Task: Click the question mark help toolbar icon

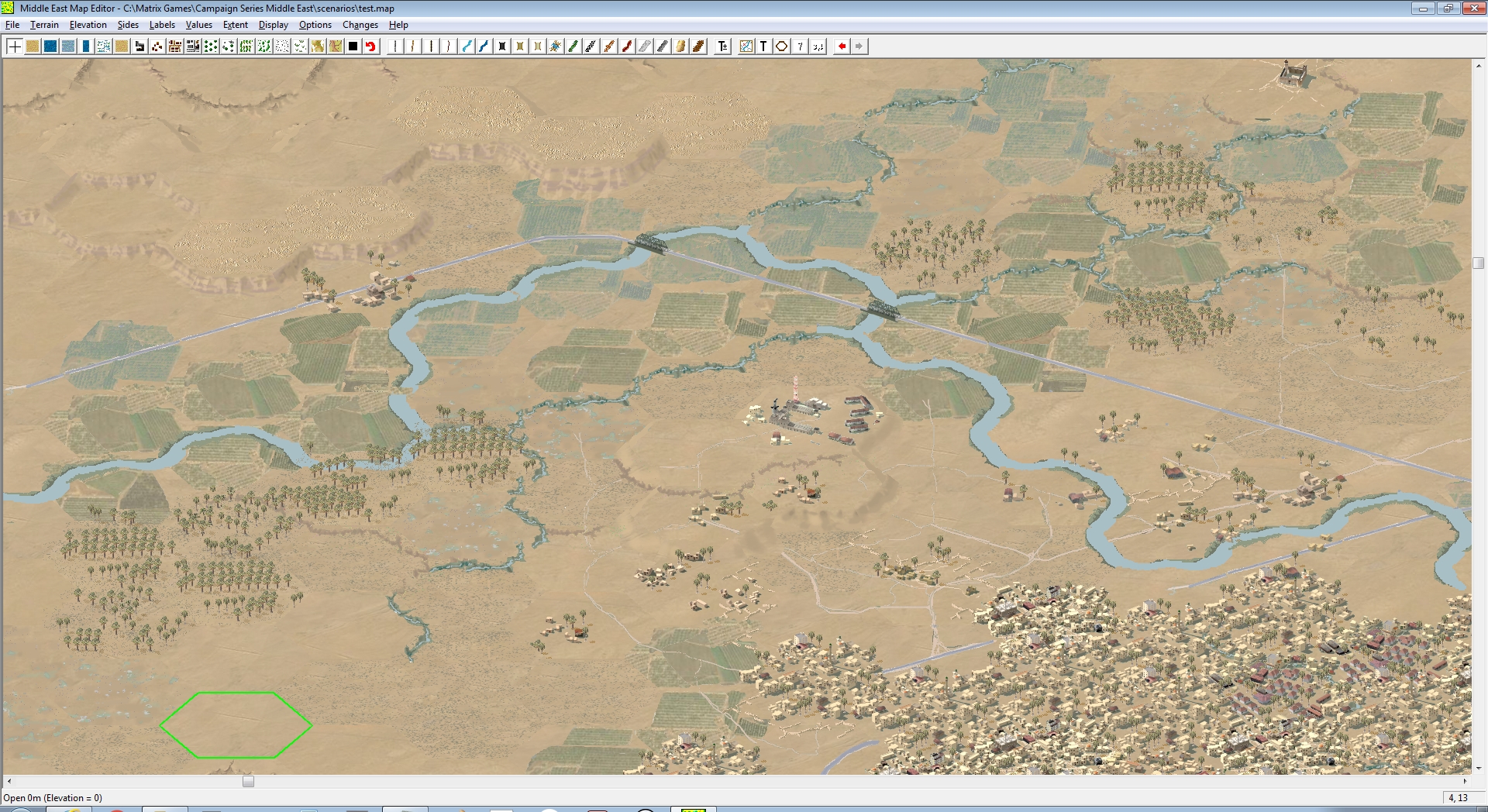Action: [800, 46]
